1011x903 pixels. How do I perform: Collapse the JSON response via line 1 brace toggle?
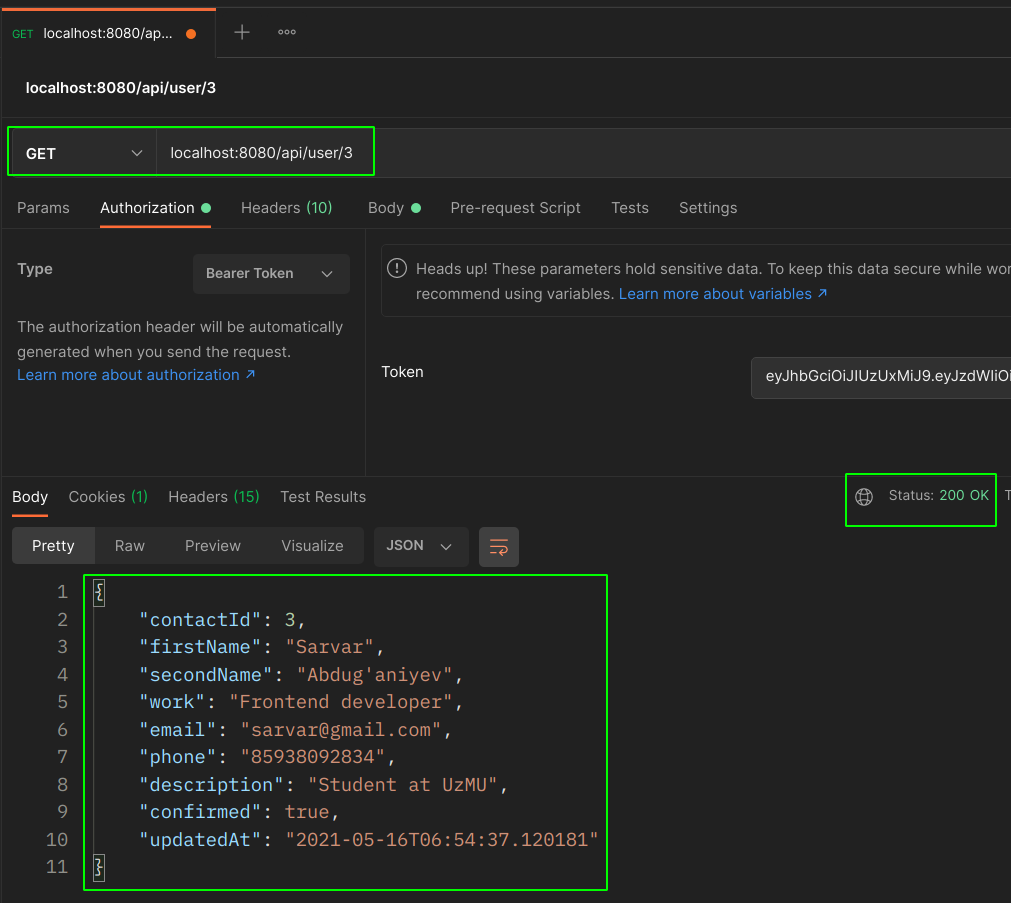[x=97, y=592]
